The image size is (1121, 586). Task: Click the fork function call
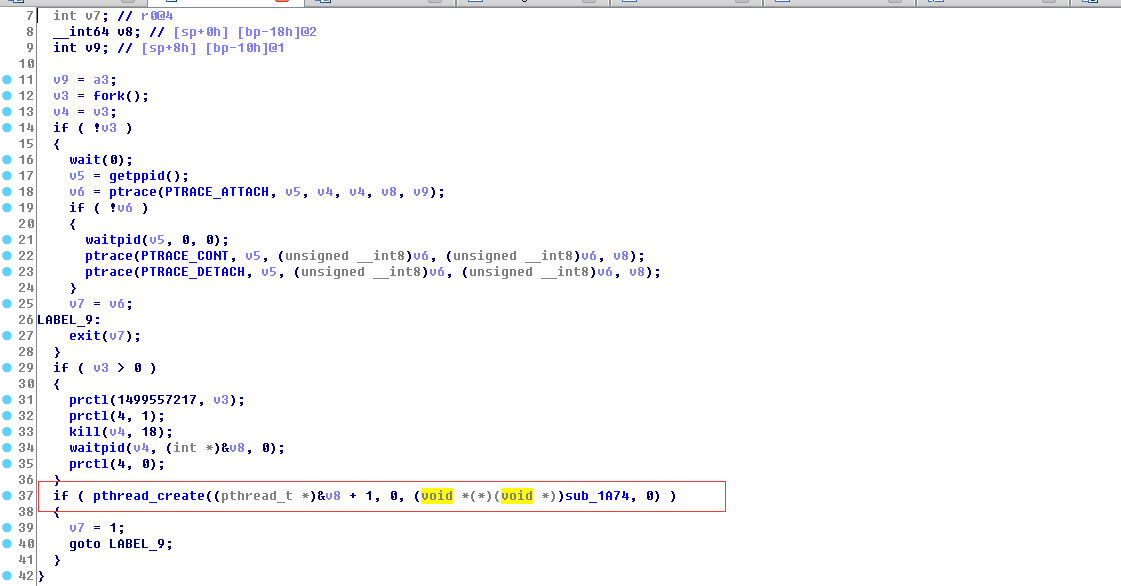pos(109,96)
